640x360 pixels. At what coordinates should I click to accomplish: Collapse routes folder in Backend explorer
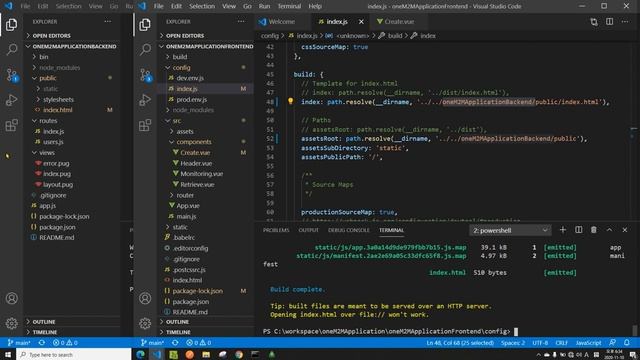coord(48,120)
